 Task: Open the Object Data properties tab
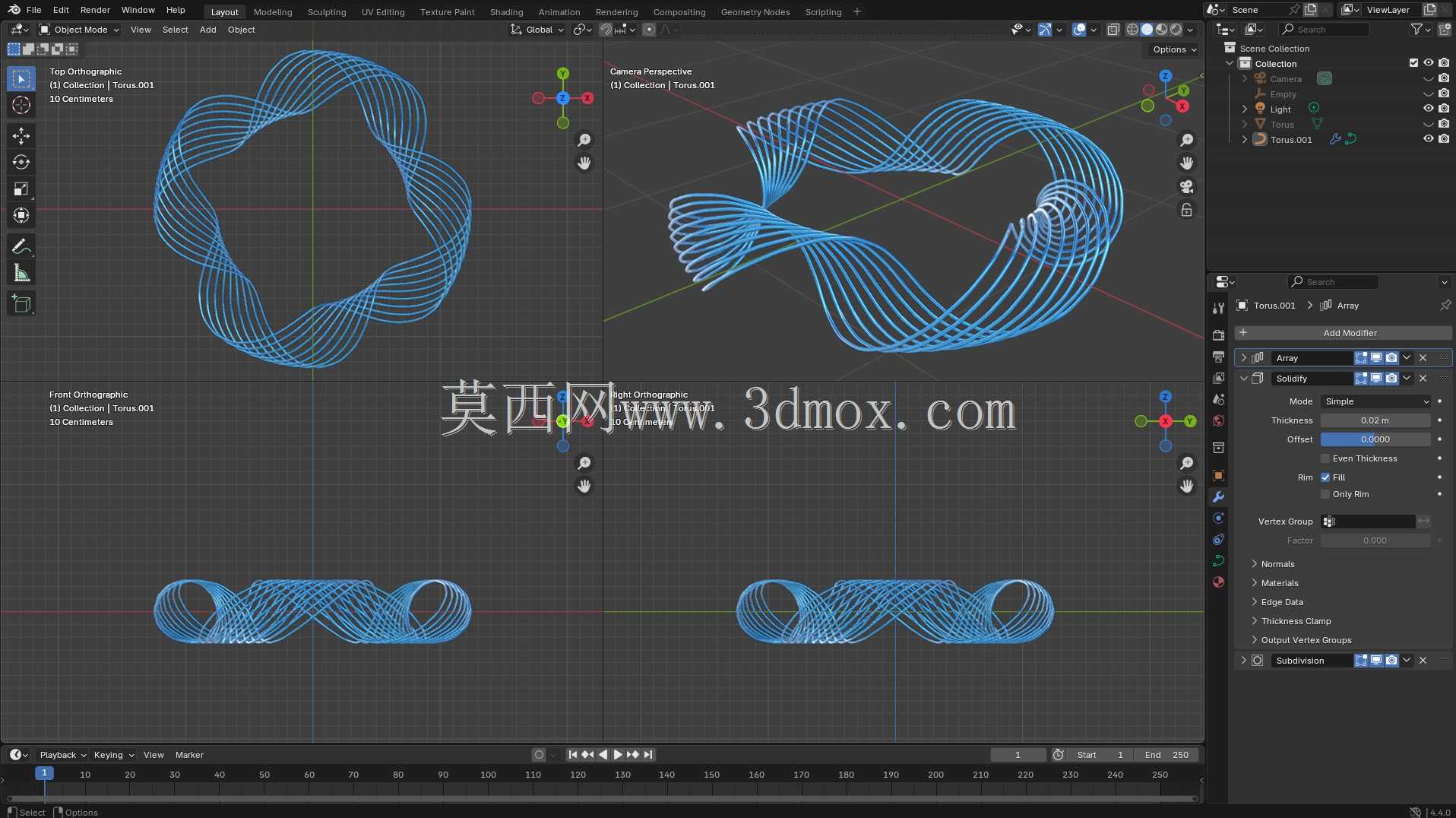click(x=1218, y=560)
